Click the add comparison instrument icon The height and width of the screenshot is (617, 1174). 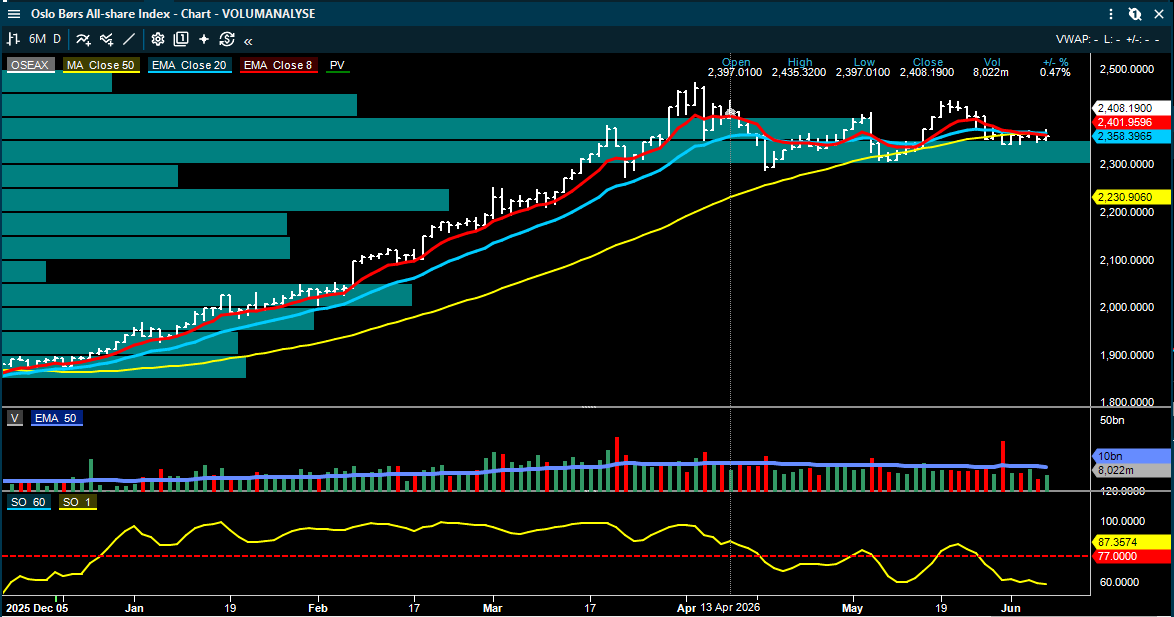(106, 39)
